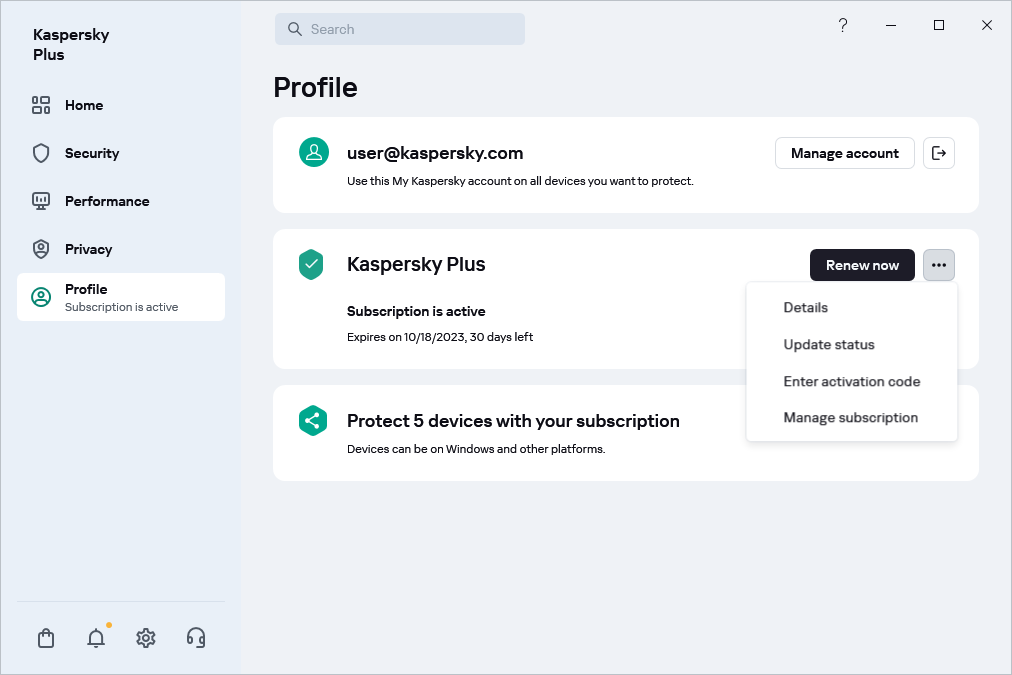Choose Manage subscription menu entry
The height and width of the screenshot is (675, 1012).
pos(850,418)
